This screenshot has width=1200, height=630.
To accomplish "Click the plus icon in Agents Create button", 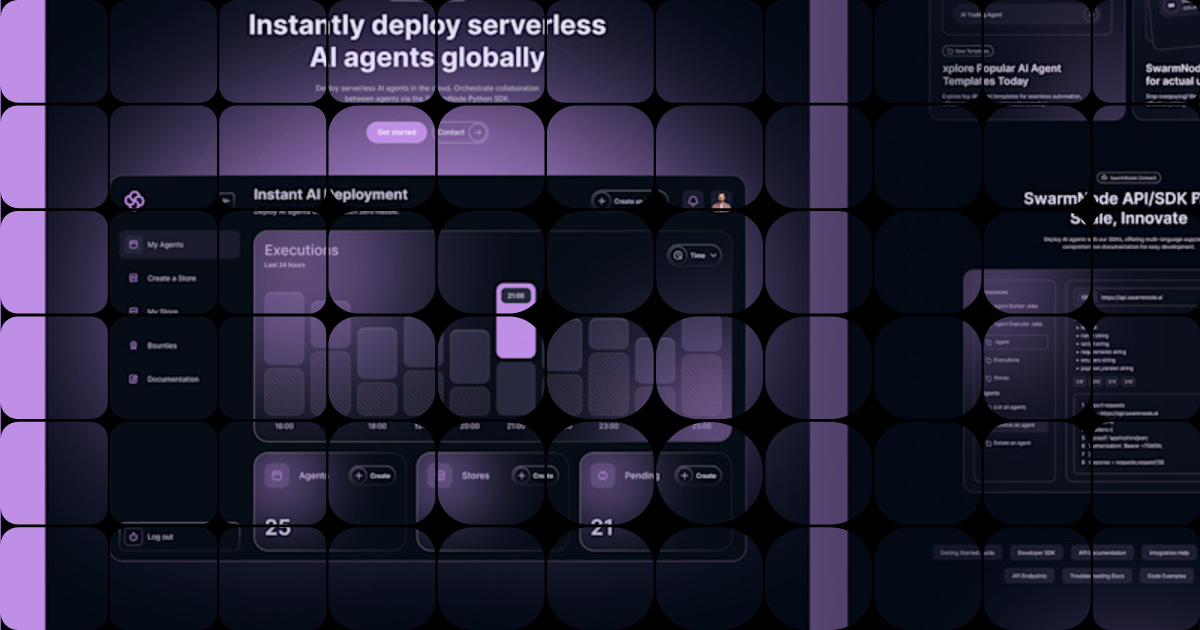I will point(360,475).
